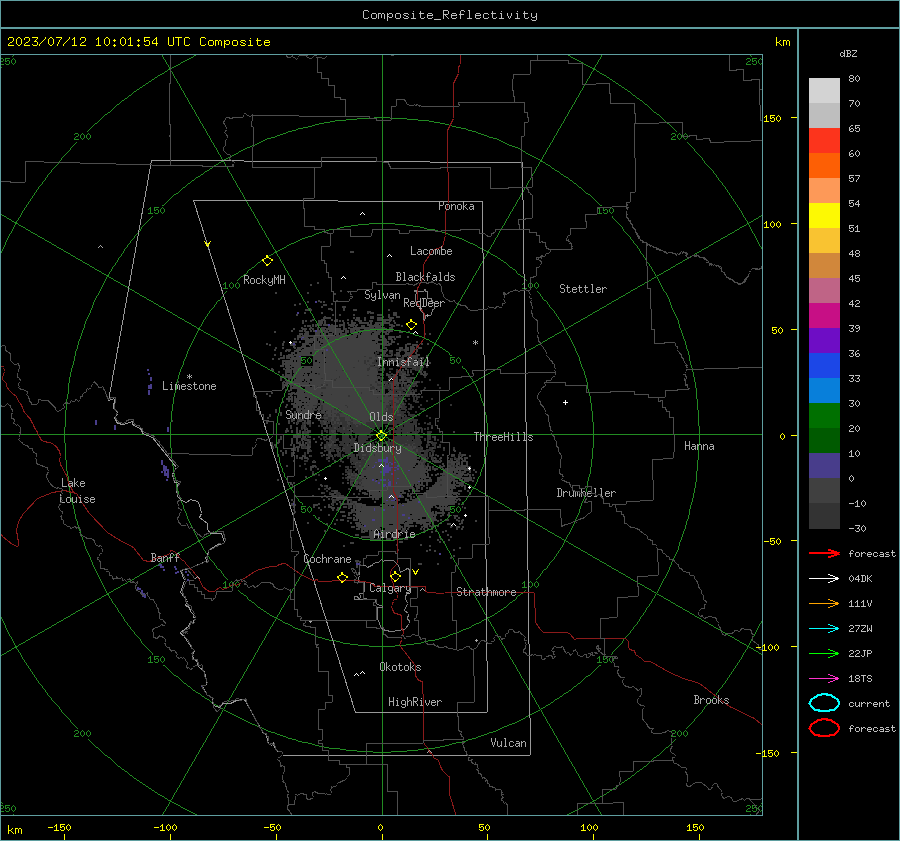Select the yellow radar-center diamond near Olds
Screen dimensions: 900x841
[x=381, y=436]
